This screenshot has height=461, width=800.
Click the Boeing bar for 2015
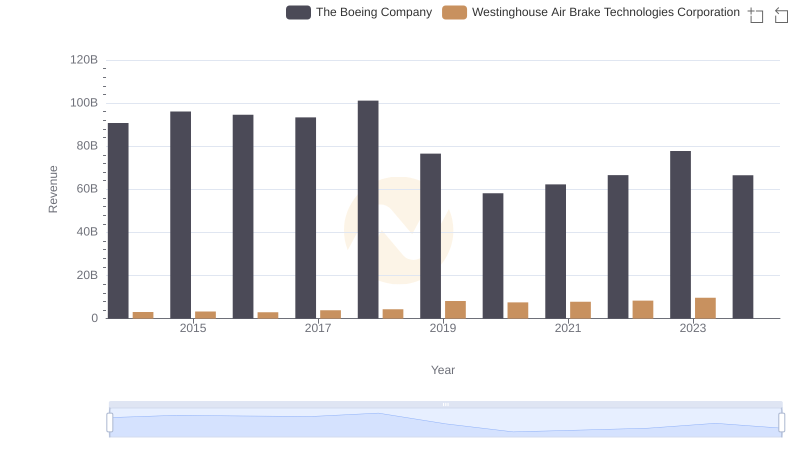click(x=180, y=214)
